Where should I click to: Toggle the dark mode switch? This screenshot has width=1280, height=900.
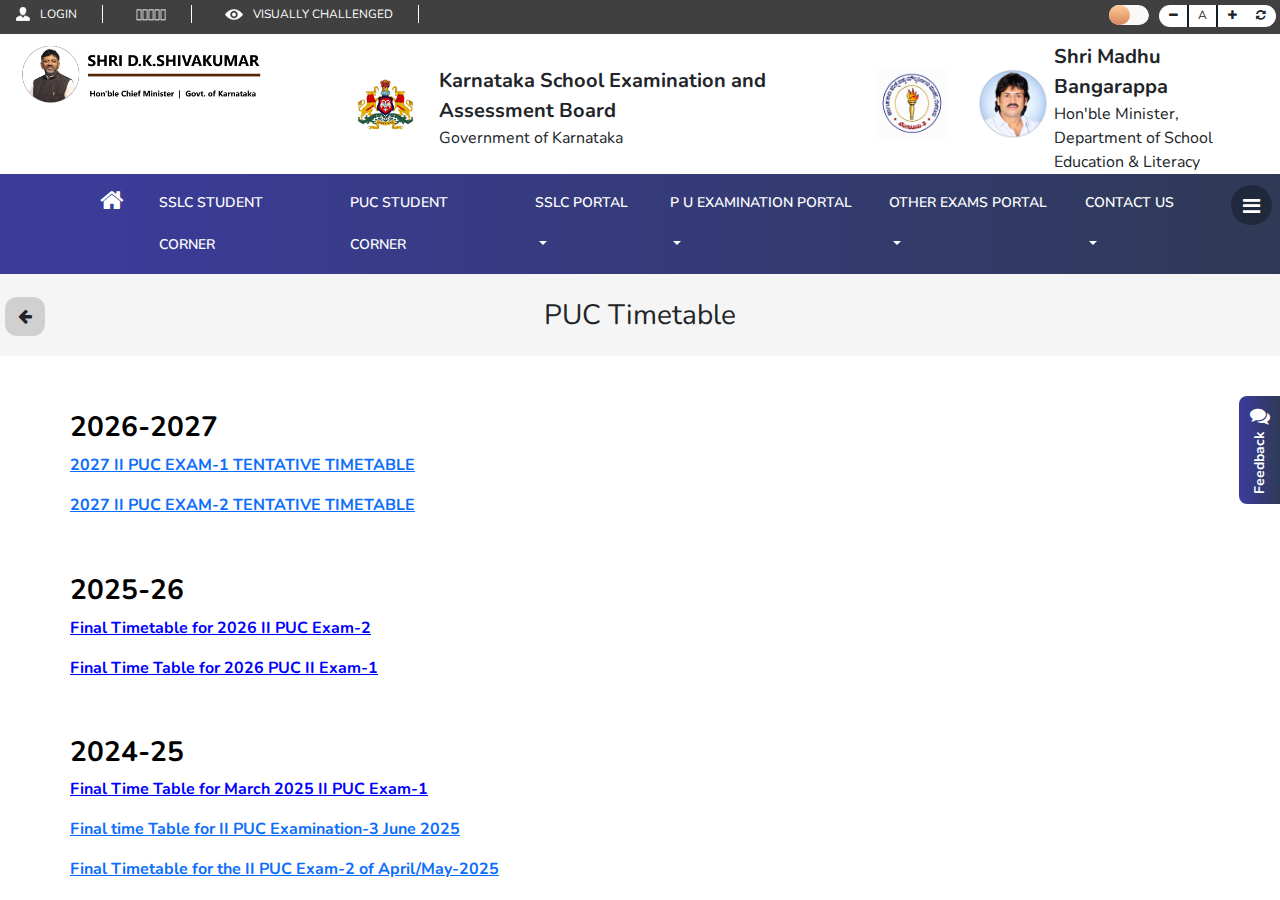(1128, 15)
